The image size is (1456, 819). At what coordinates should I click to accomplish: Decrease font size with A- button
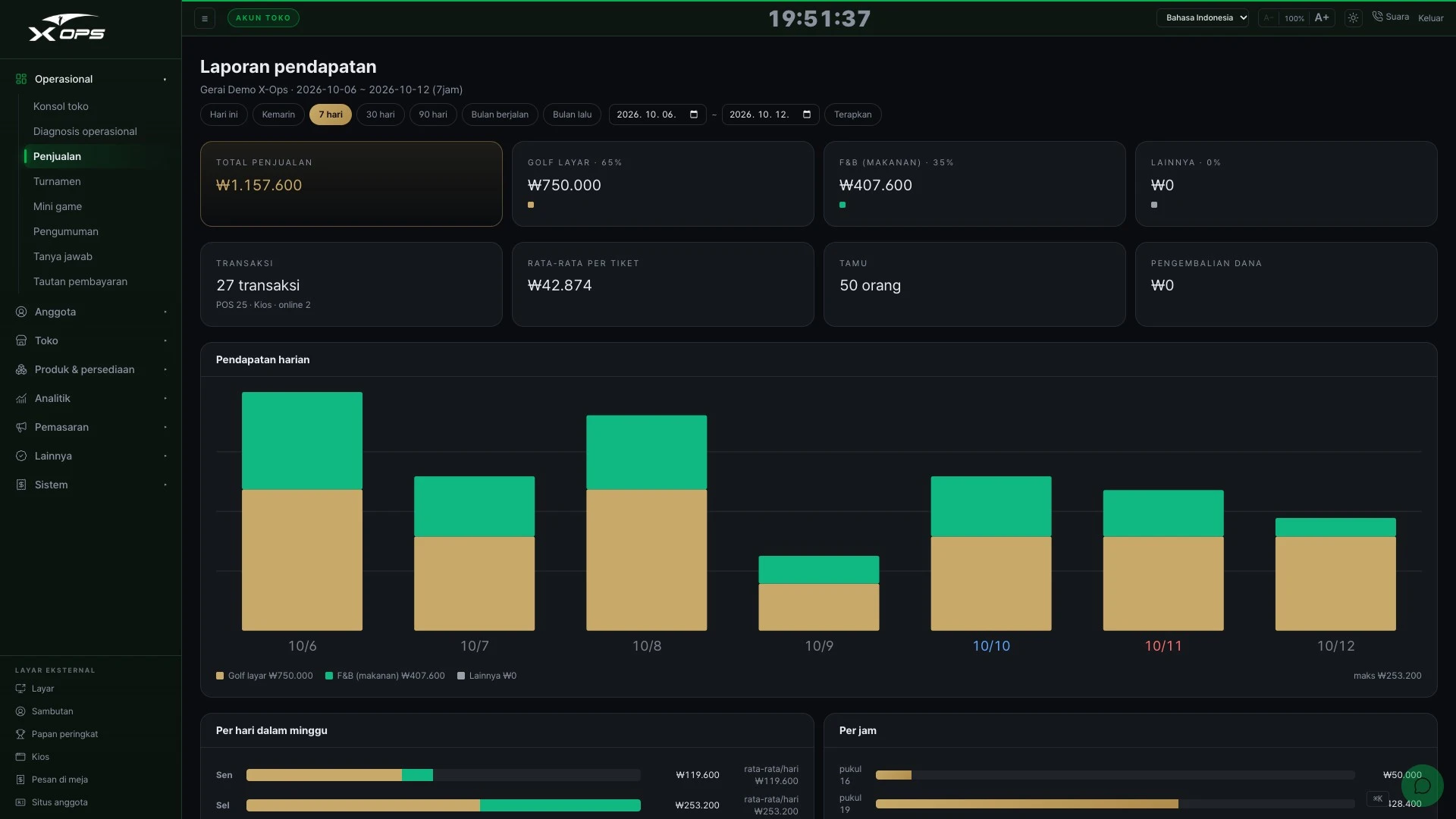1269,17
